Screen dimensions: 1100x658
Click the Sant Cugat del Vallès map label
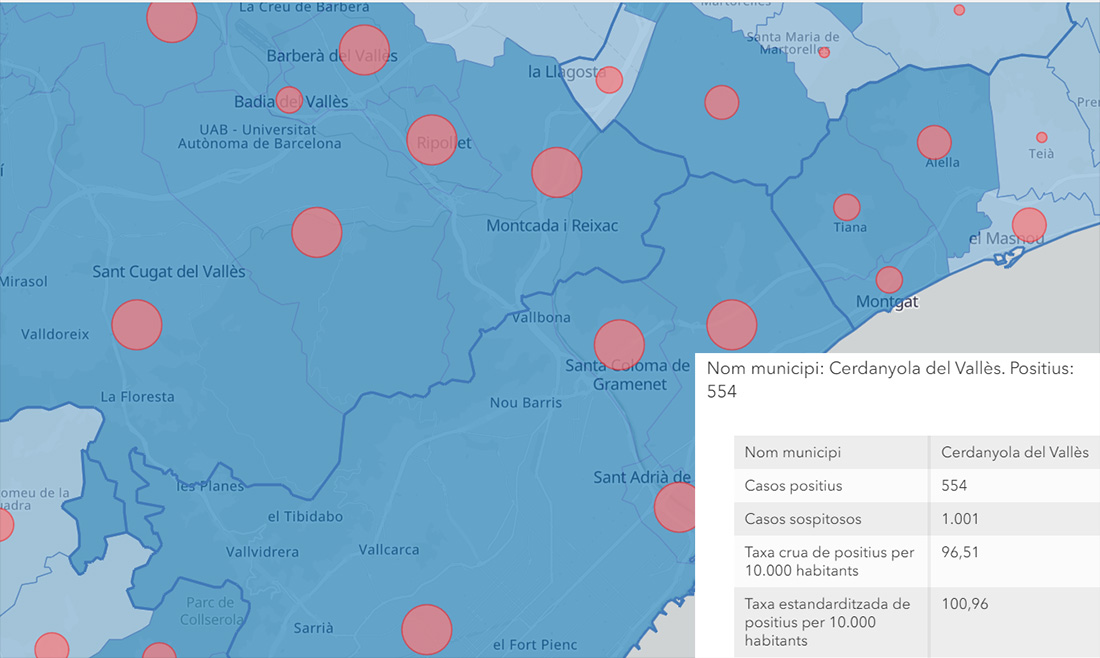pos(169,272)
